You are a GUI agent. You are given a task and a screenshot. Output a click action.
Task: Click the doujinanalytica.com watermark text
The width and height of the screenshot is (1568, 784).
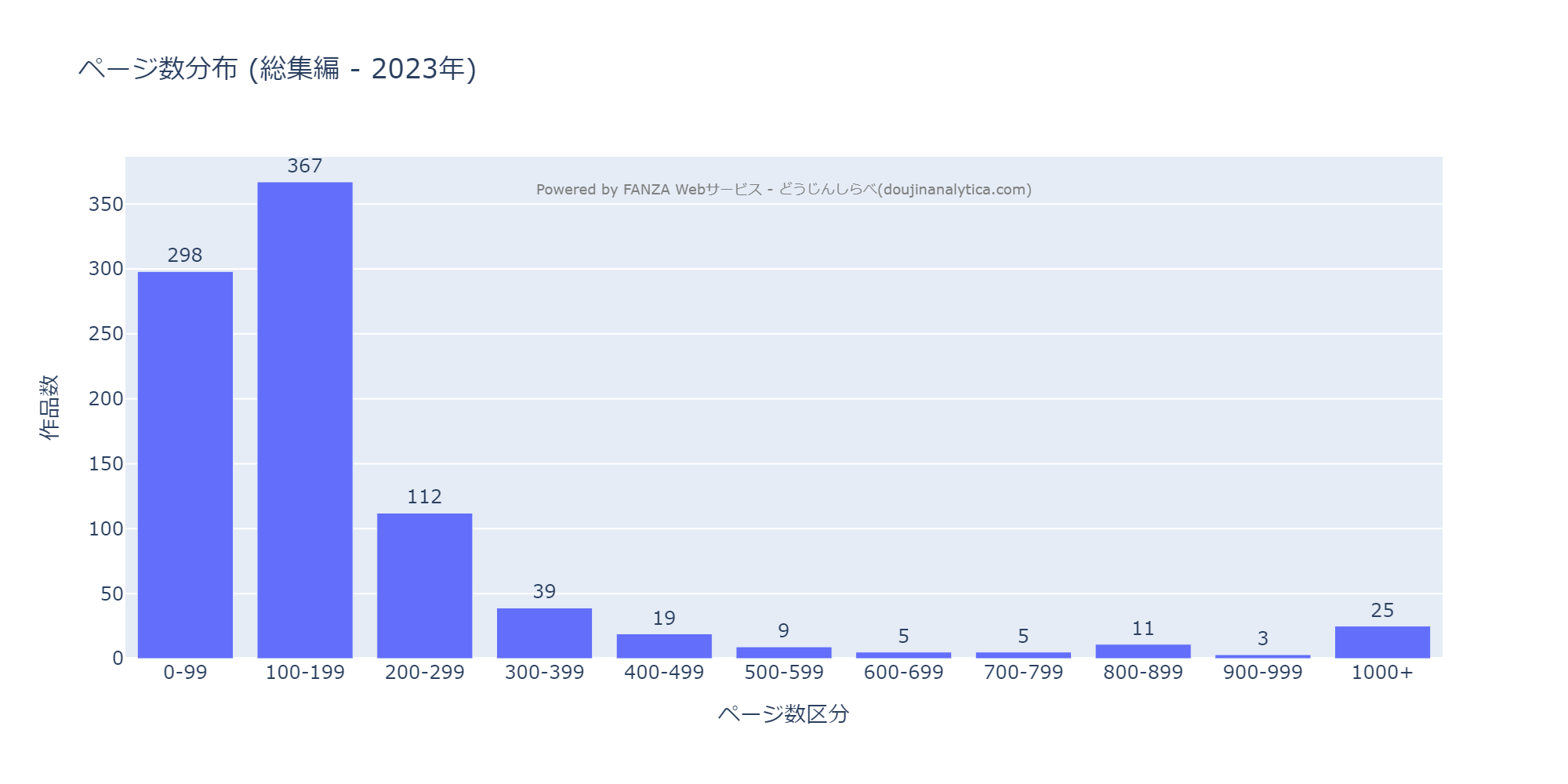point(784,190)
